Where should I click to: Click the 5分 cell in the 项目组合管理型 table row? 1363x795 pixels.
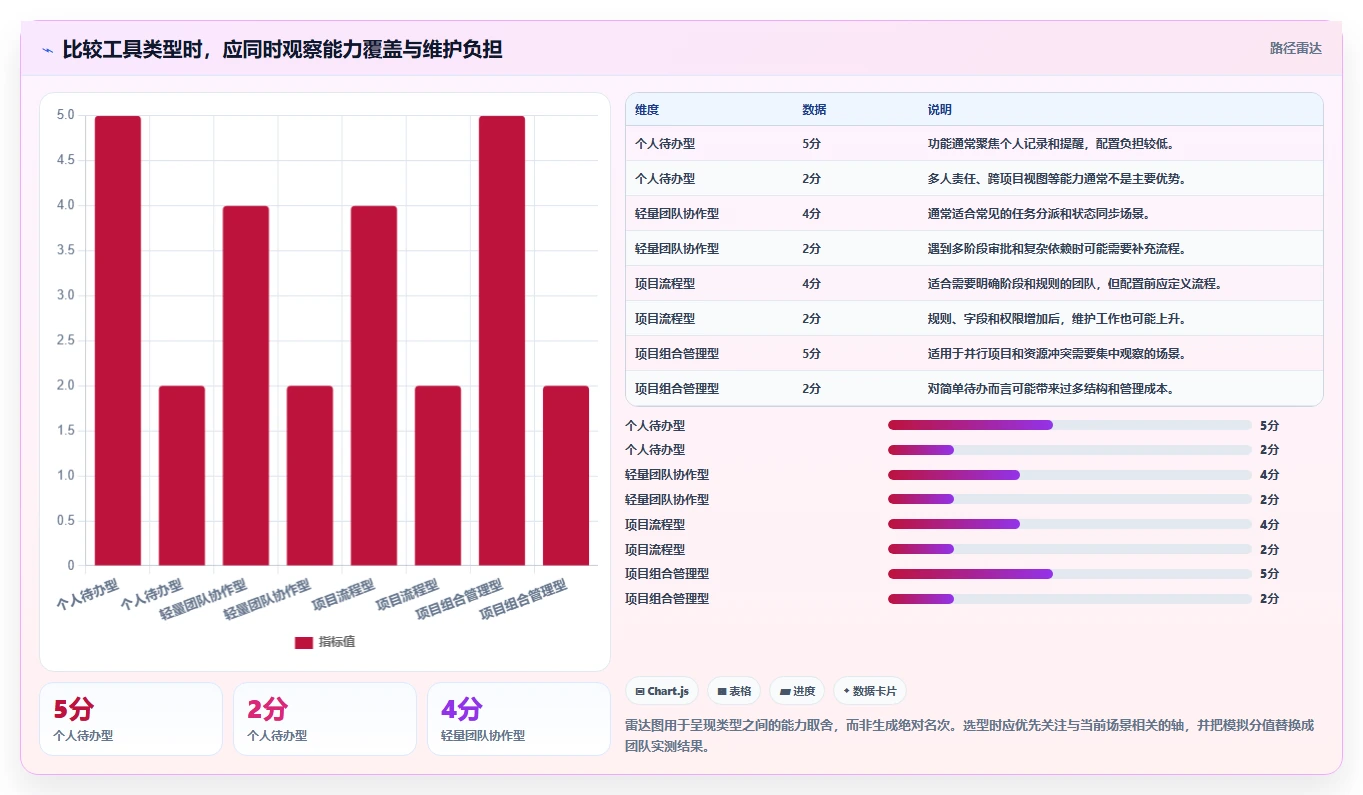pyautogui.click(x=811, y=354)
